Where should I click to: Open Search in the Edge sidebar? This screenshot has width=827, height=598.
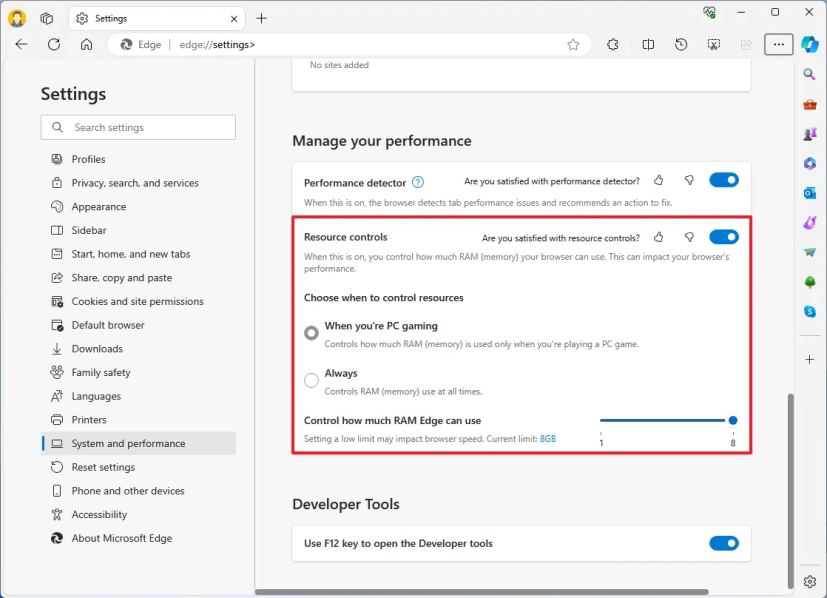pos(810,73)
